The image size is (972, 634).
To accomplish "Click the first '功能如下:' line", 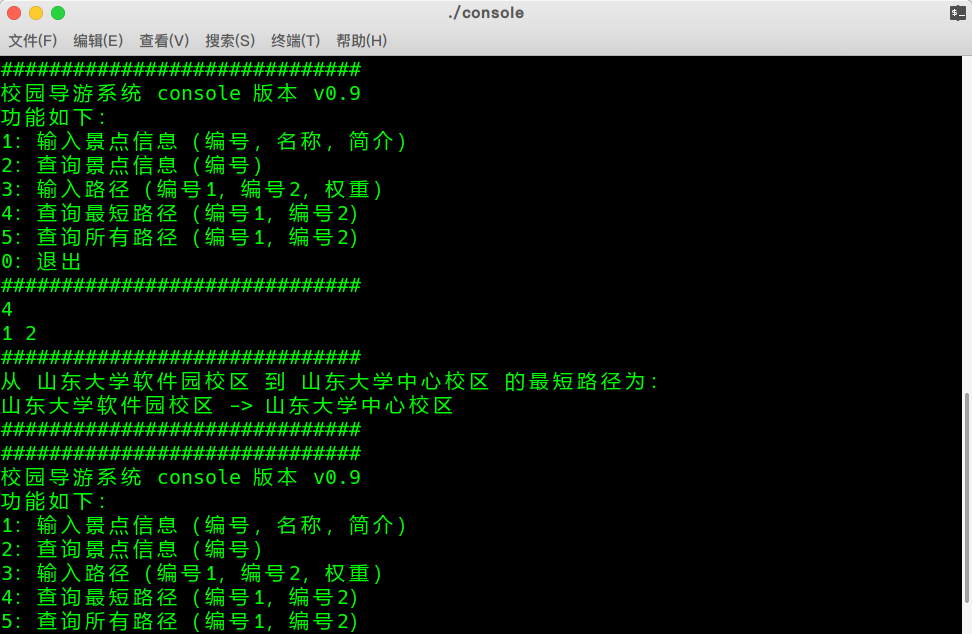I will click(53, 118).
